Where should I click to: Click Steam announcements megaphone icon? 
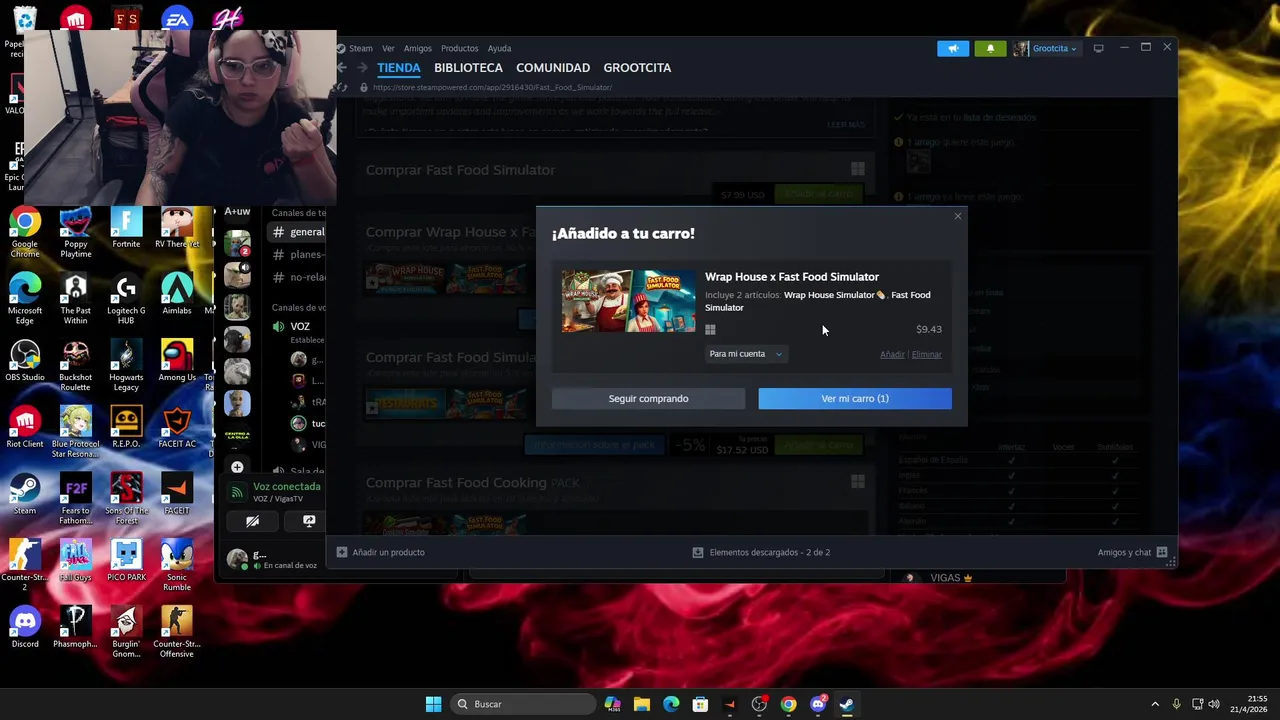(x=953, y=48)
